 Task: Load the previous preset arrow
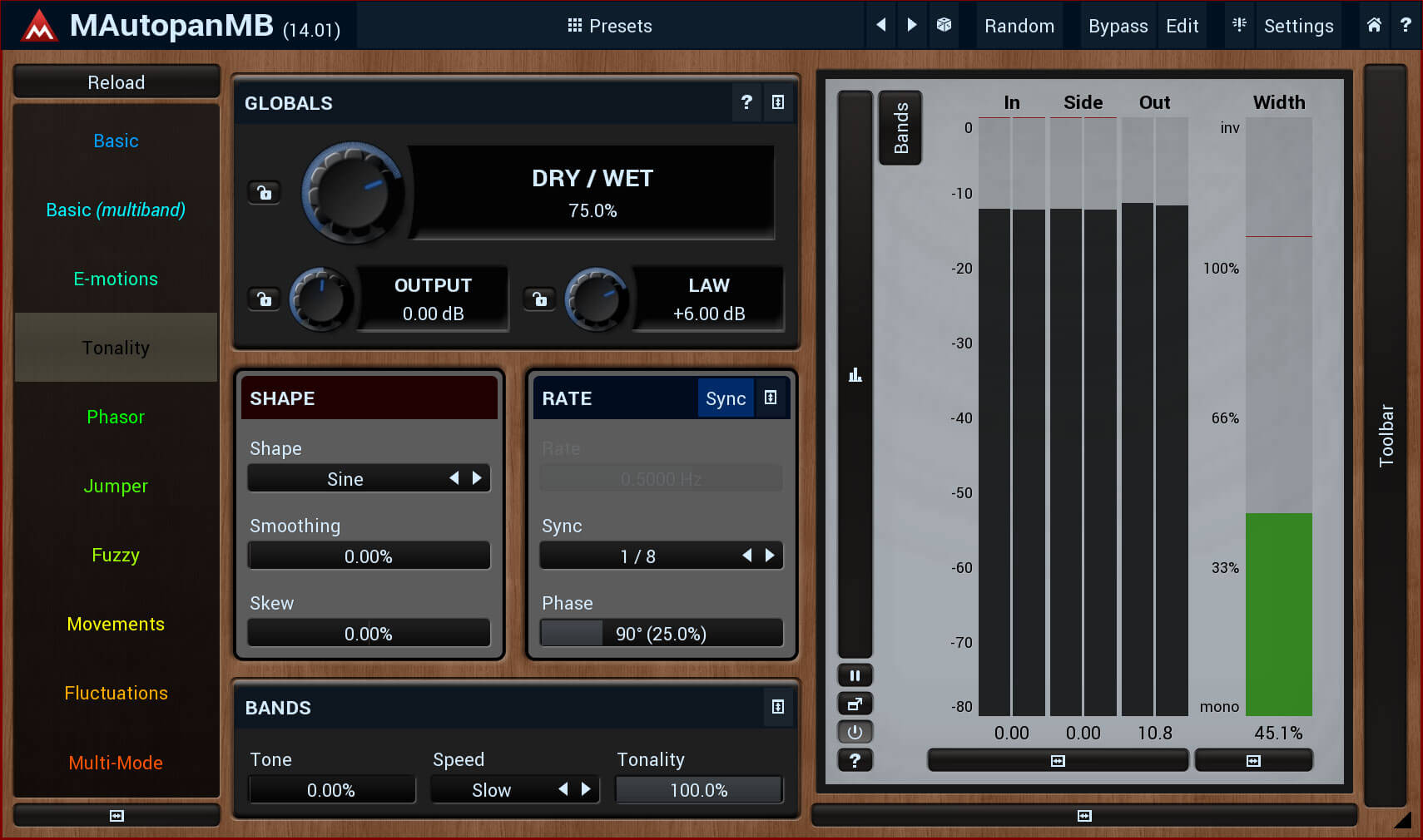click(x=881, y=25)
